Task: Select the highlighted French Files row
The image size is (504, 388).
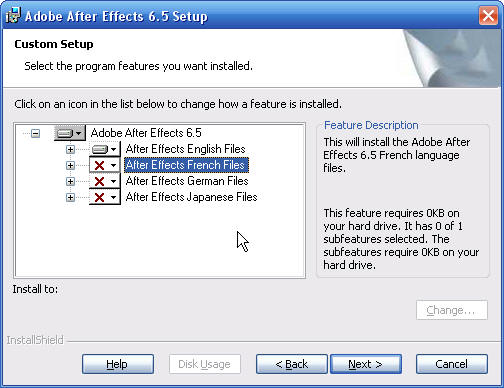Action: pyautogui.click(x=186, y=165)
